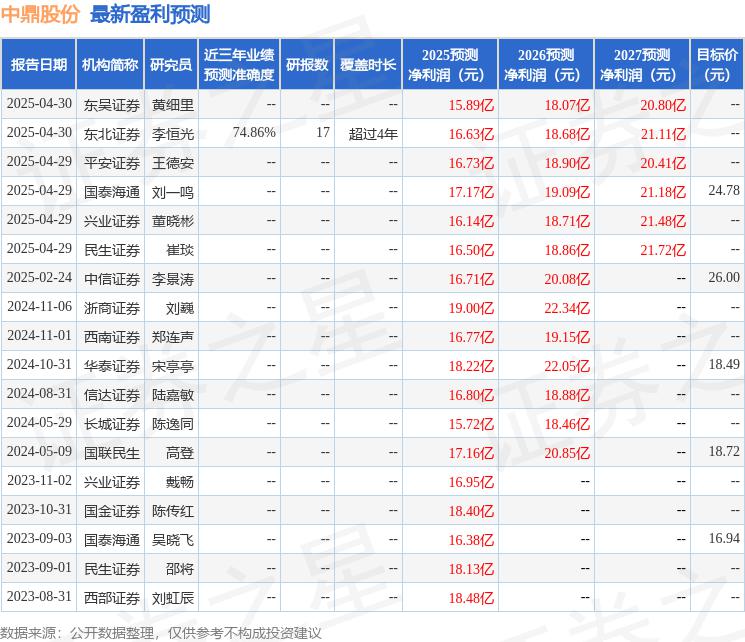Click accuracy value 74.86%
This screenshot has height=642, width=745.
click(254, 133)
